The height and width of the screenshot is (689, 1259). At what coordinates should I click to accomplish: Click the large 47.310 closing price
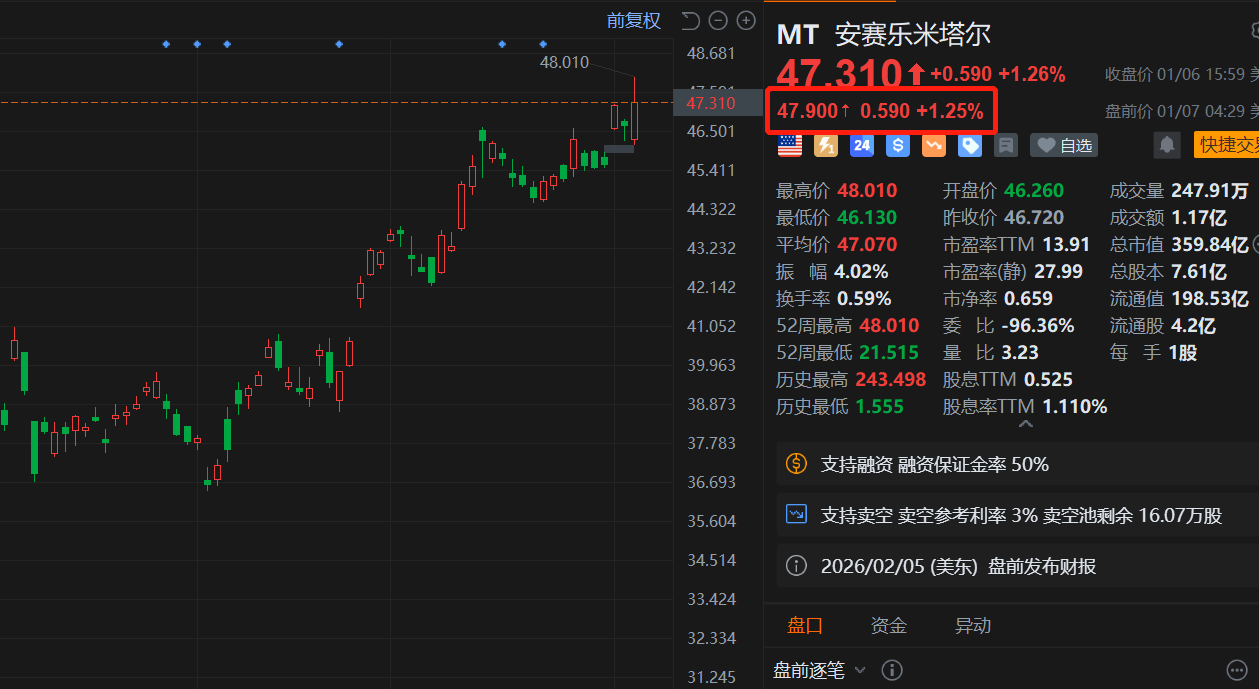point(839,74)
